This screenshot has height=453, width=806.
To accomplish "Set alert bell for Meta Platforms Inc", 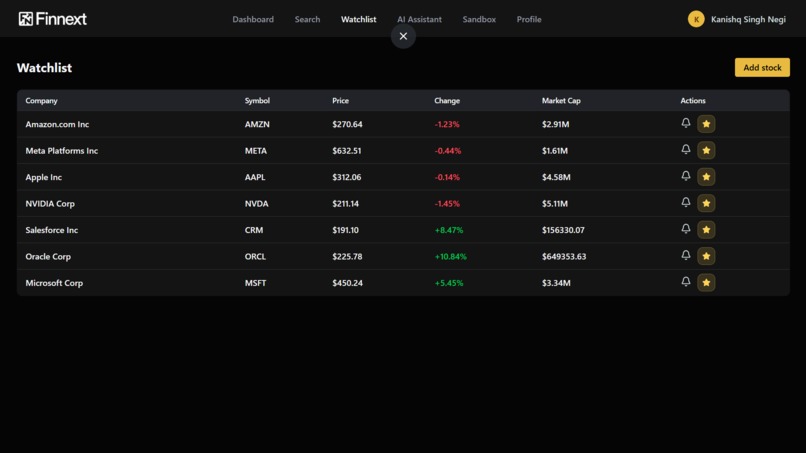I will 686,149.
